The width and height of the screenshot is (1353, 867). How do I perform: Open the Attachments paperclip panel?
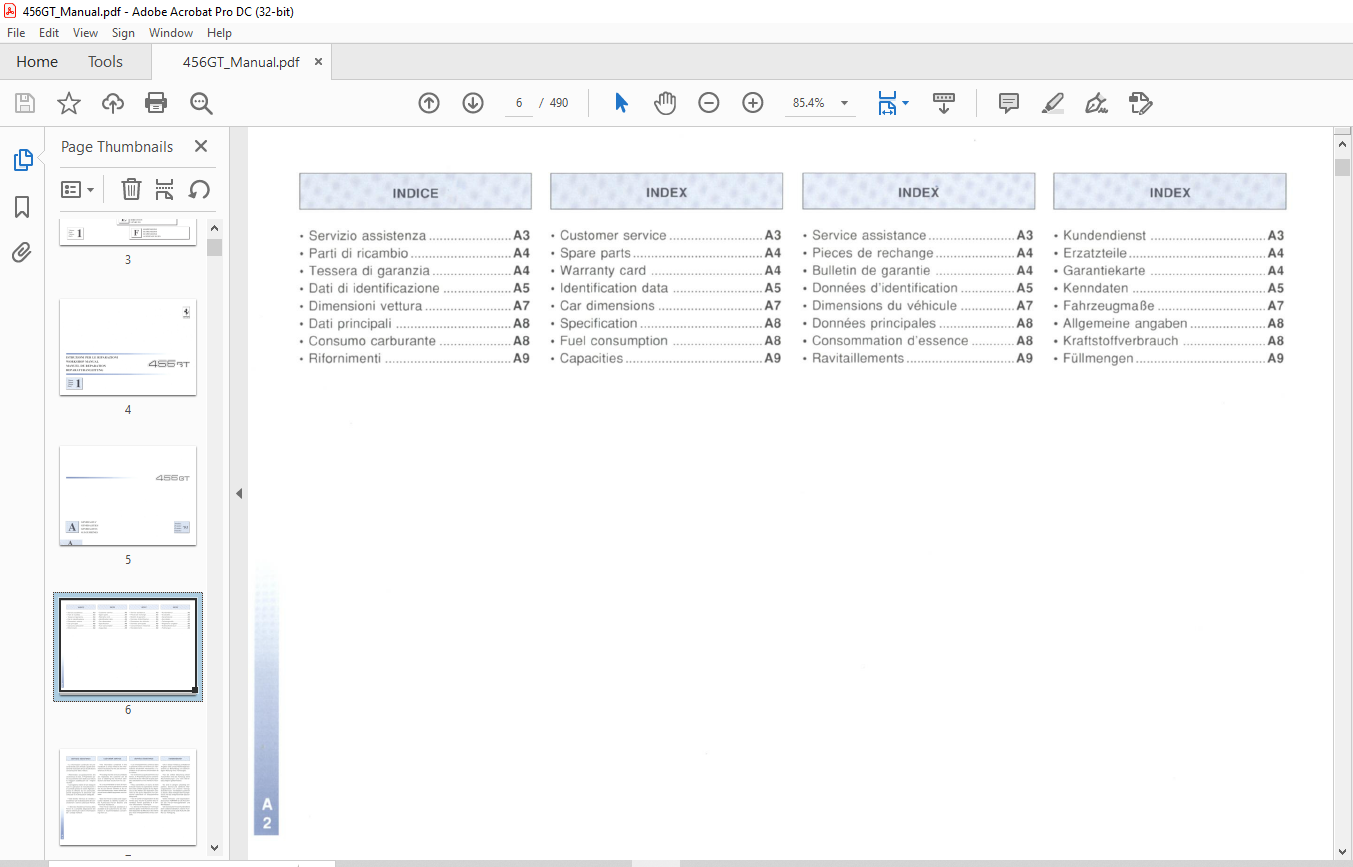point(22,253)
